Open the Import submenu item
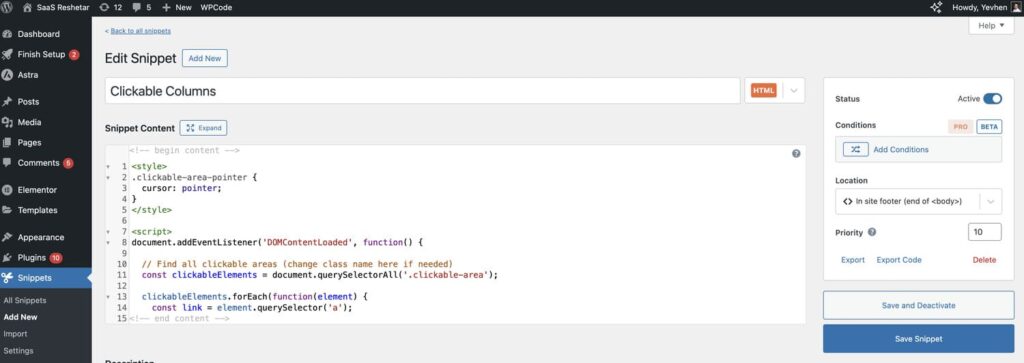 coord(15,334)
